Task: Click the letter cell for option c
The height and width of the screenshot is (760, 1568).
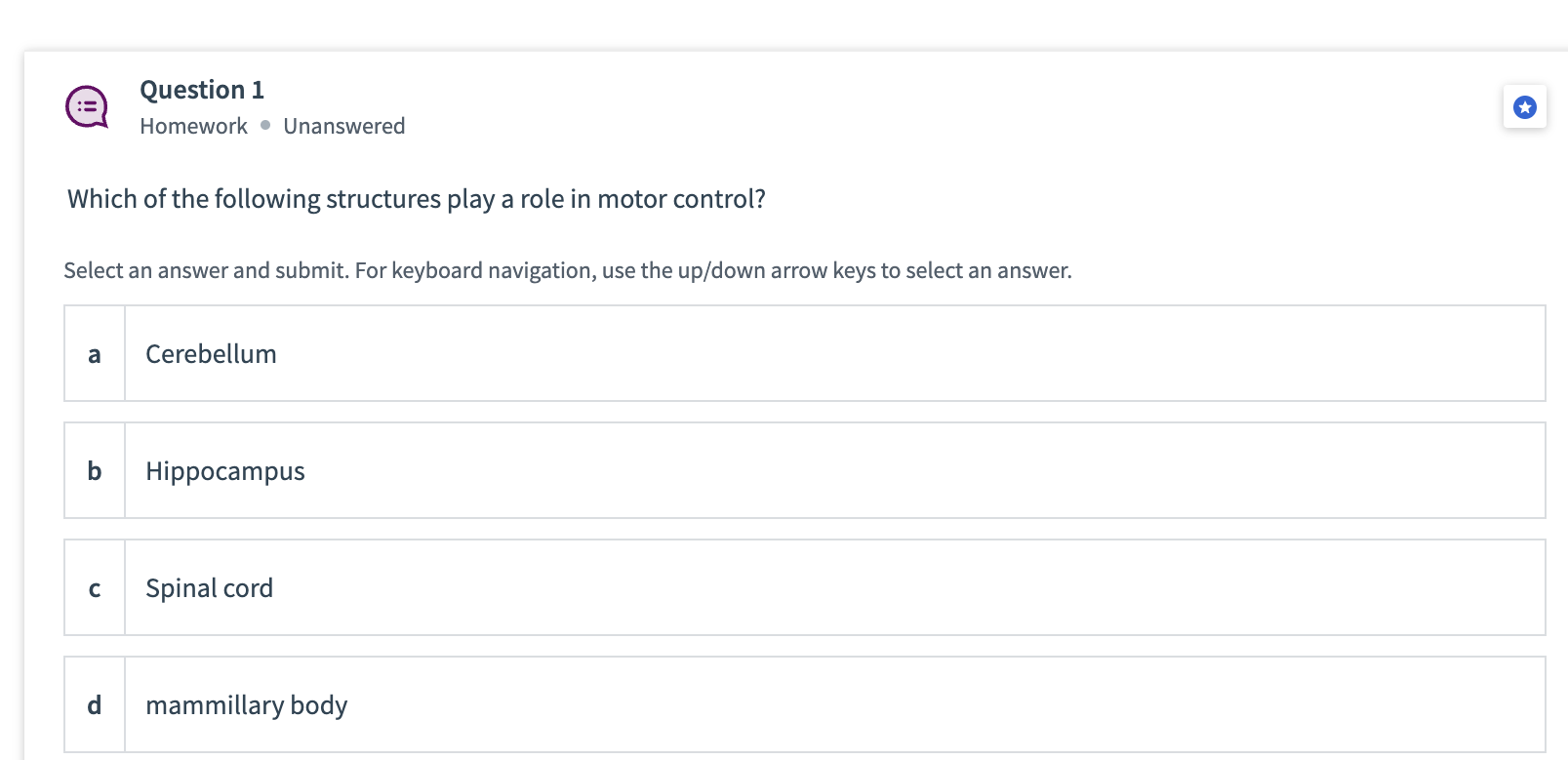Action: (94, 587)
